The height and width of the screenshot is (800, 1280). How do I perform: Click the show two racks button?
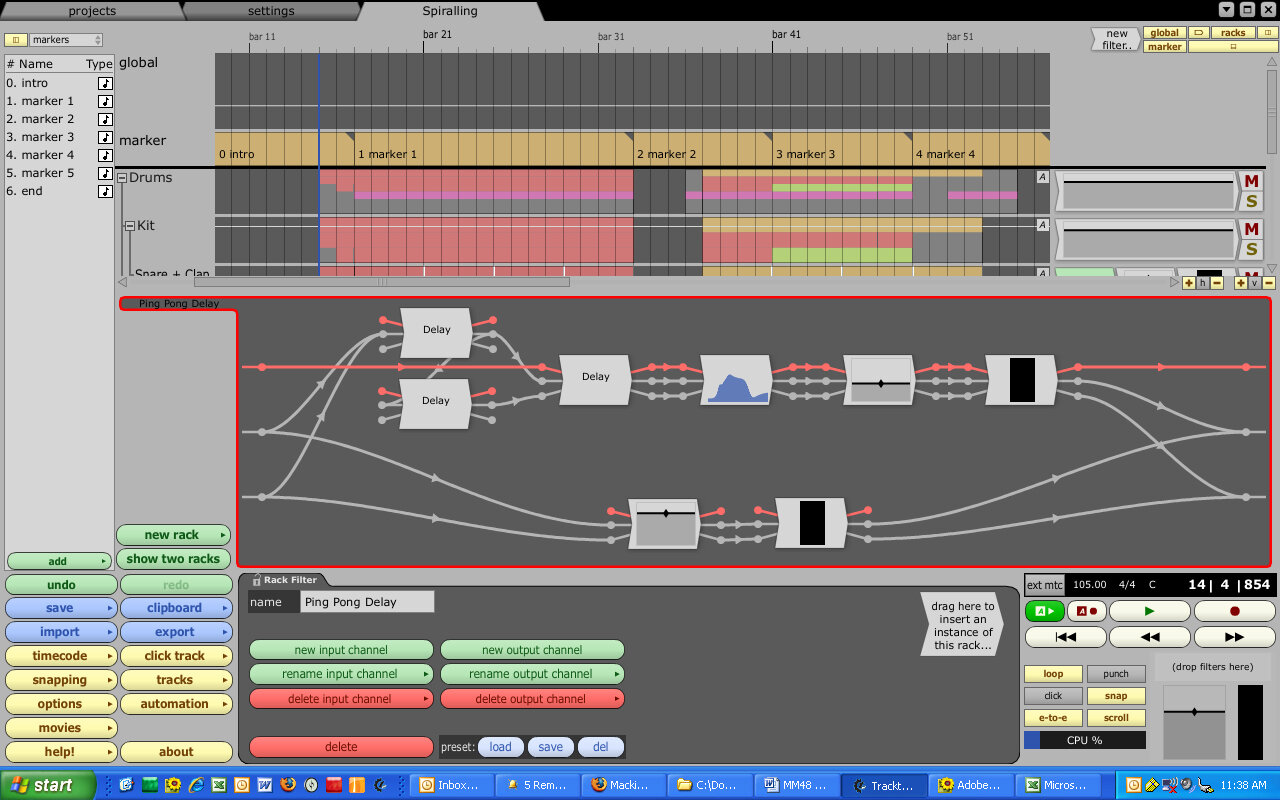pyautogui.click(x=173, y=559)
